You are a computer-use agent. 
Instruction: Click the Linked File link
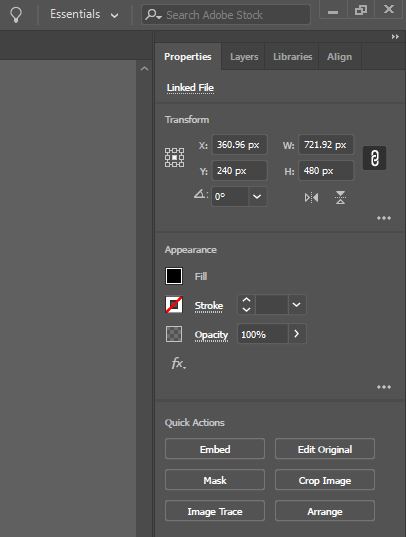190,88
